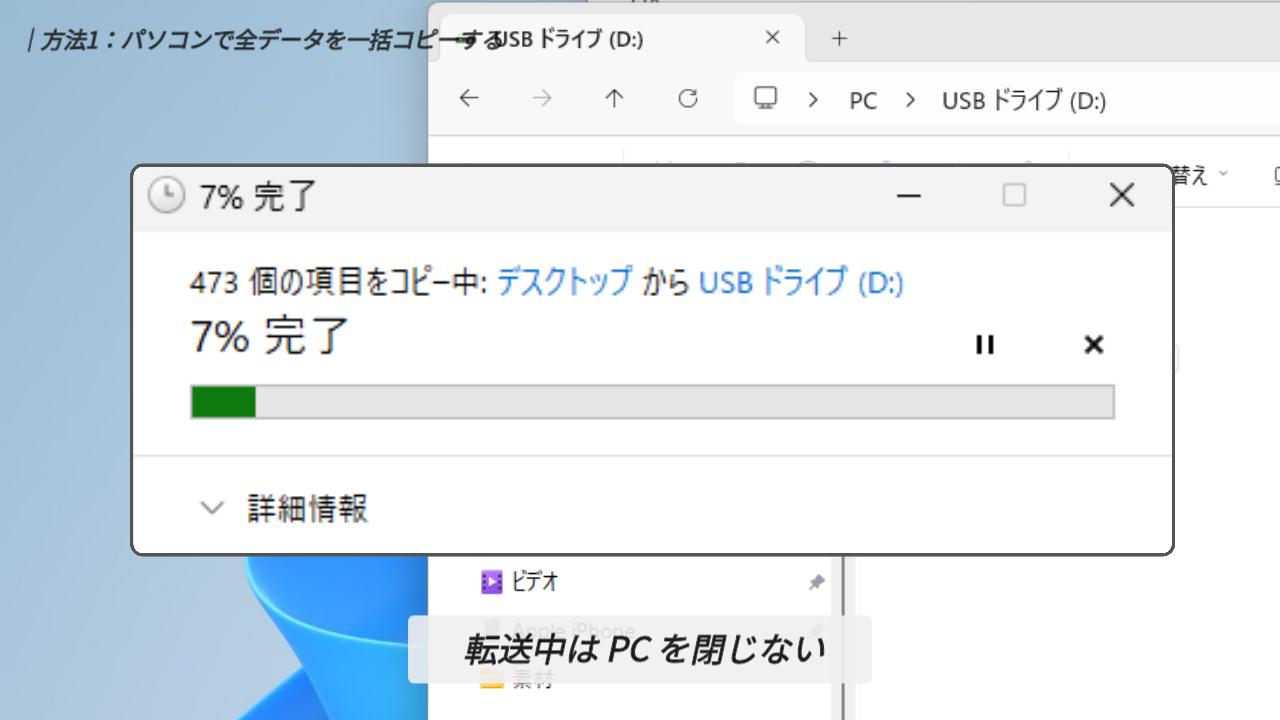Click the デスクトップ source link
1280x720 pixels.
pyautogui.click(x=564, y=282)
